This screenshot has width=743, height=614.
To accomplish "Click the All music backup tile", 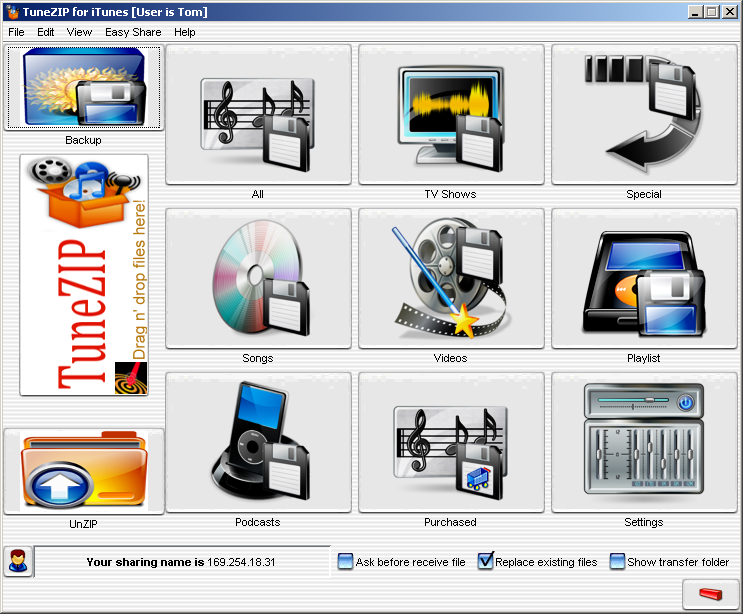I will [258, 115].
